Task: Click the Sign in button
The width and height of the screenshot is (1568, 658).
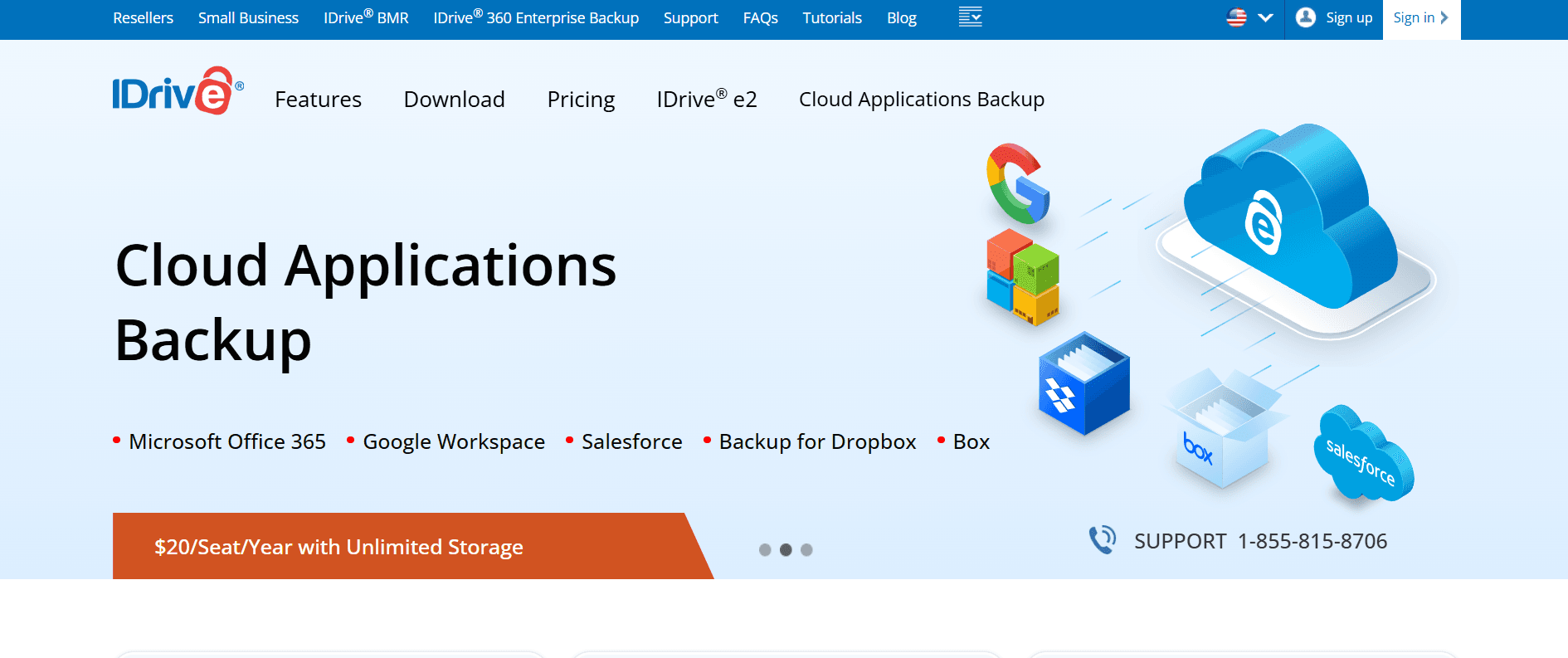Action: 1420,18
